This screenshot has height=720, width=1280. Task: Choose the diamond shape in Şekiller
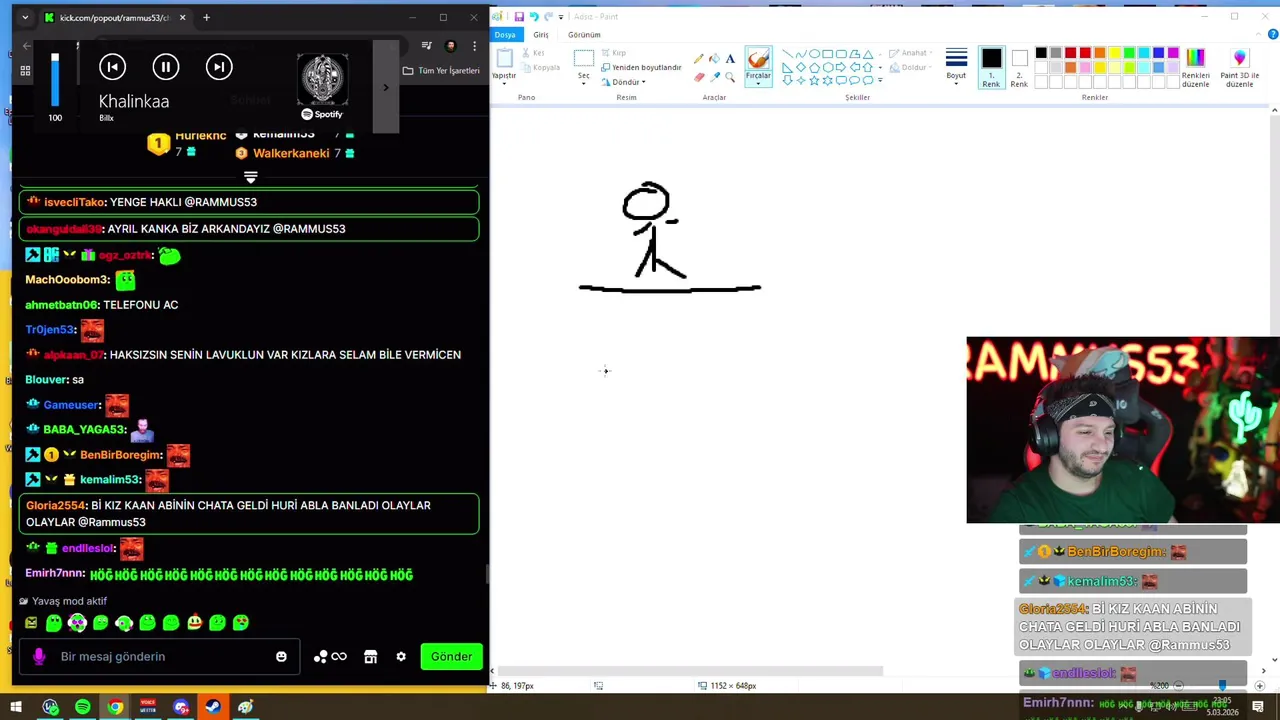(801, 67)
